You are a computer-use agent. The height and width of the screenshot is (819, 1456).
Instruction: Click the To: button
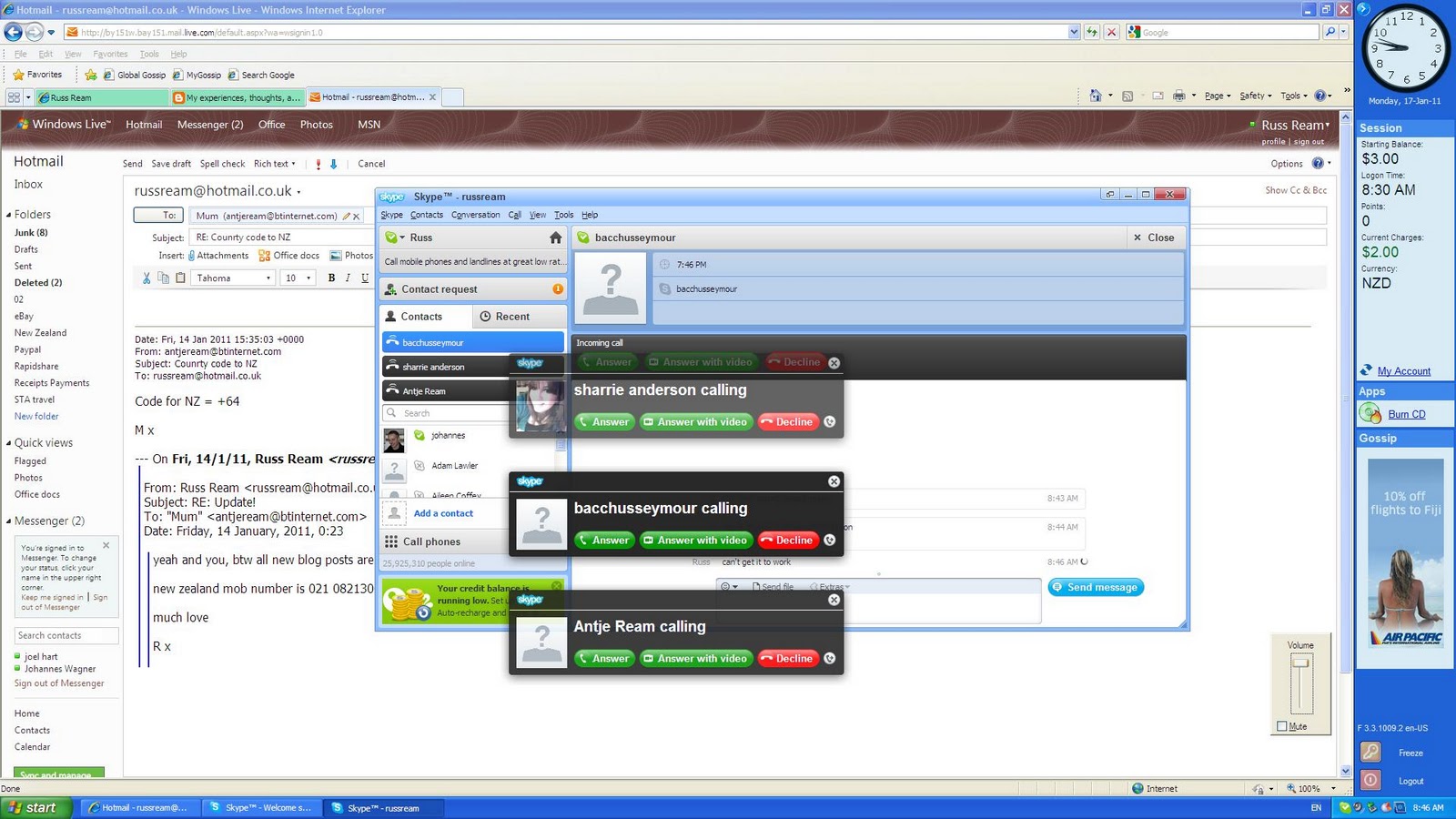click(159, 216)
